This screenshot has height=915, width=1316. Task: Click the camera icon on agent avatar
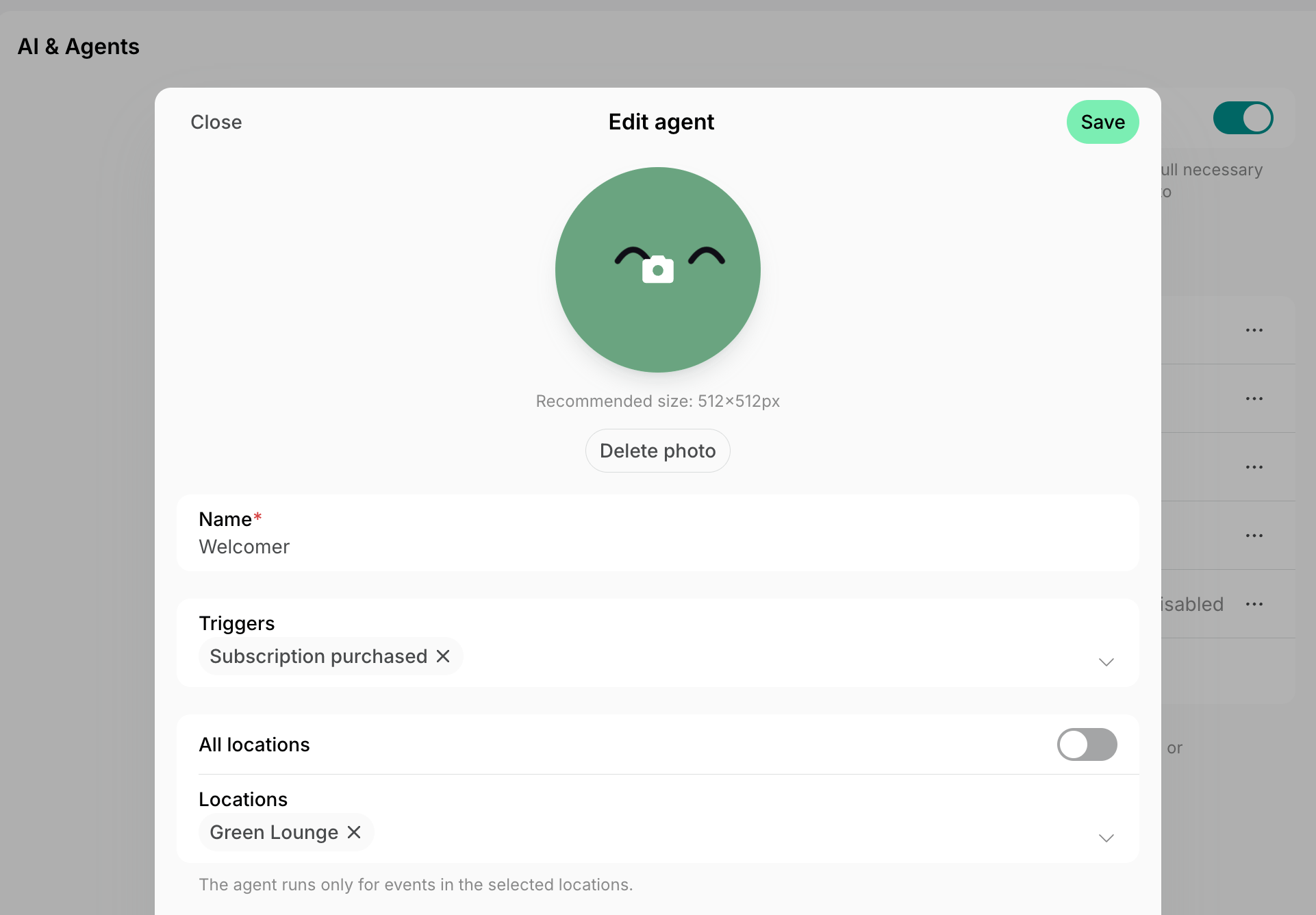coord(657,270)
